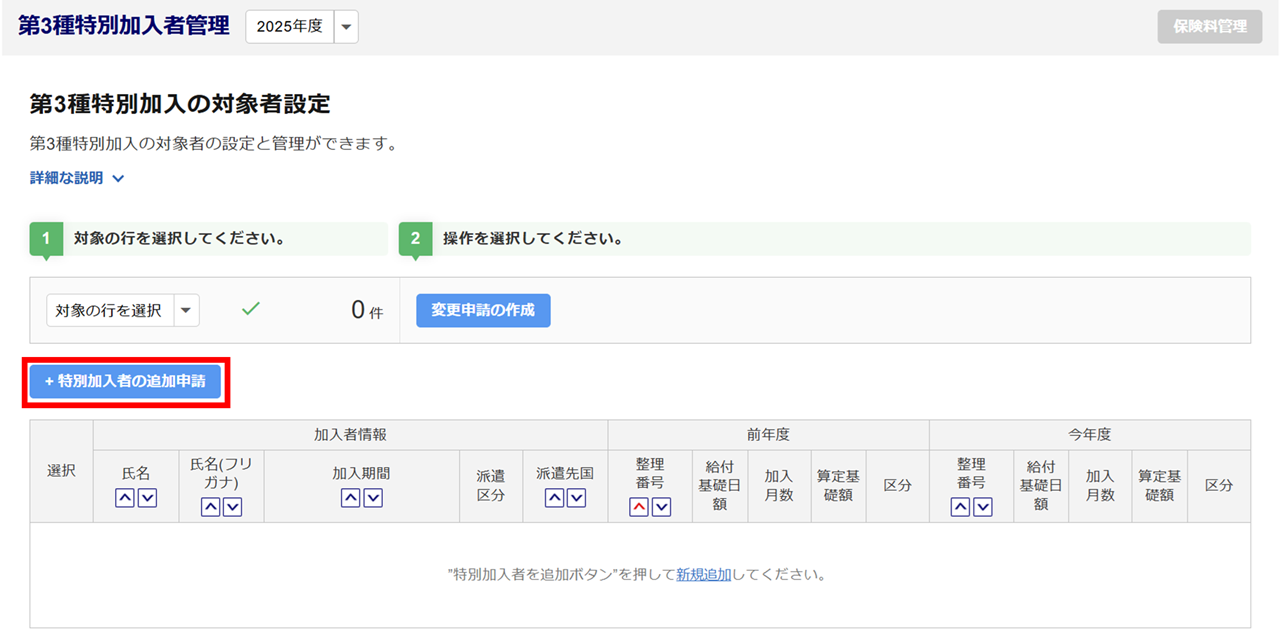
Task: Sort 今年度 整理番号 column descending
Action: point(982,507)
